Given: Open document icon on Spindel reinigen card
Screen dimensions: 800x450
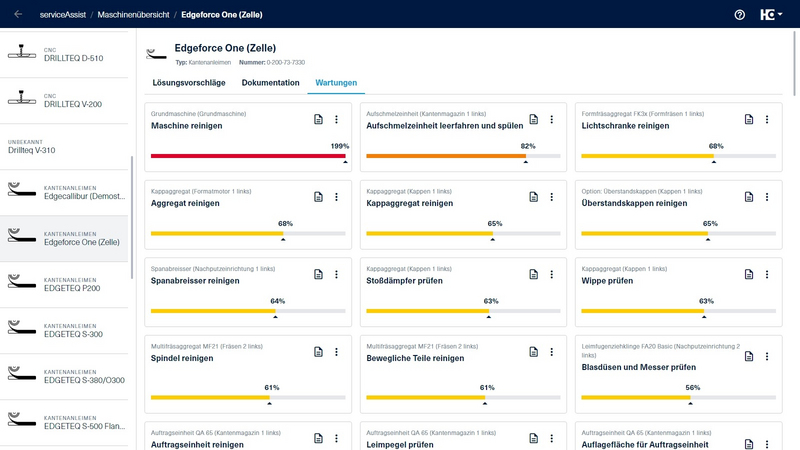Looking at the screenshot, I should click(319, 352).
